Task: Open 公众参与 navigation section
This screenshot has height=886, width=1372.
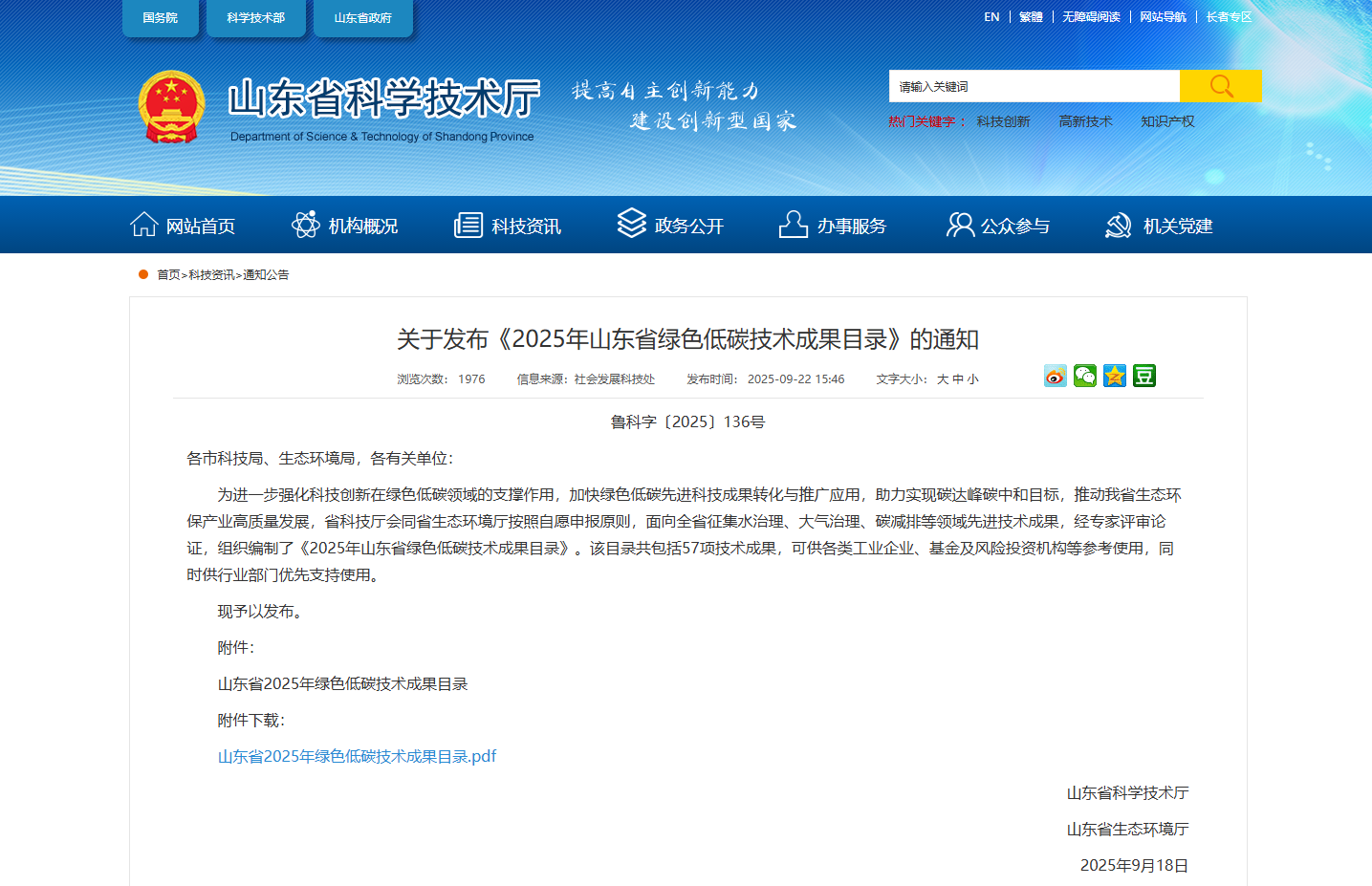Action: [x=997, y=226]
